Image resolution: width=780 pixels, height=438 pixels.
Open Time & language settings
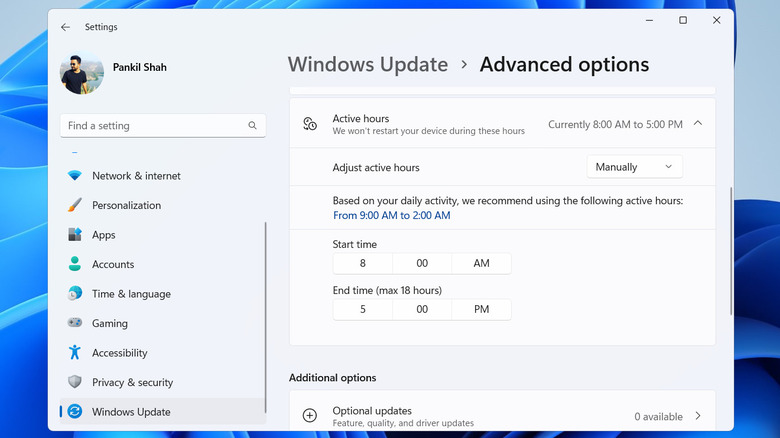click(x=131, y=294)
